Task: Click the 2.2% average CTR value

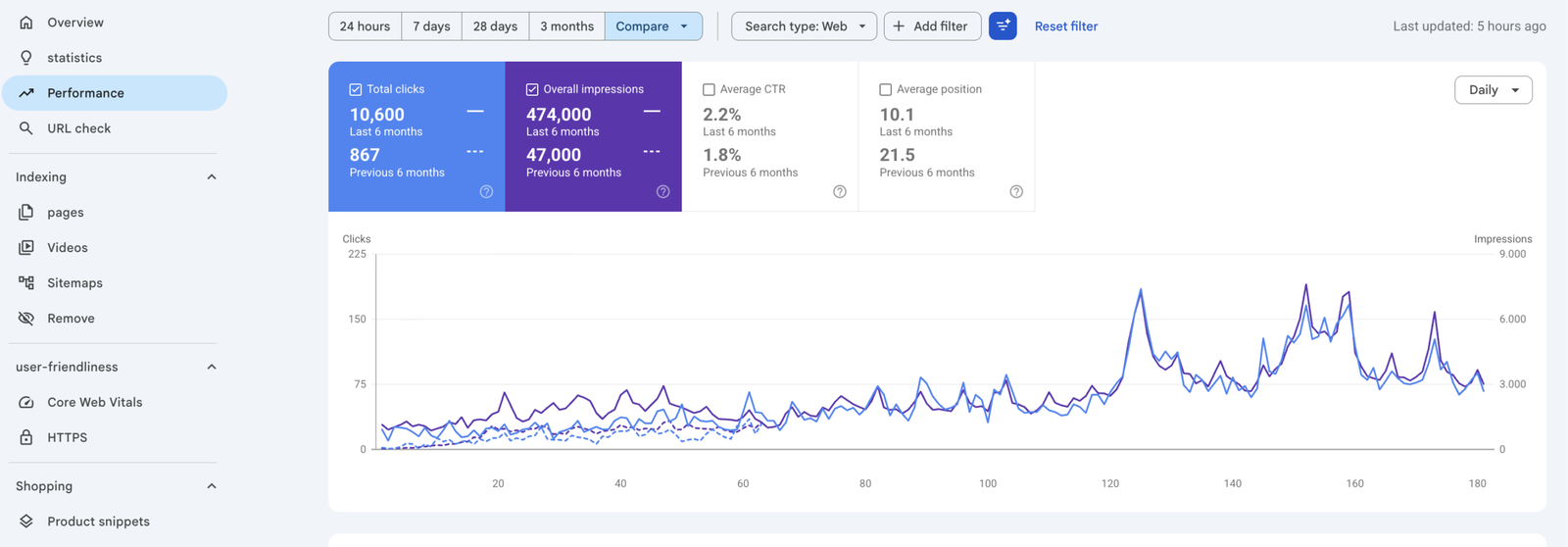Action: pyautogui.click(x=722, y=115)
